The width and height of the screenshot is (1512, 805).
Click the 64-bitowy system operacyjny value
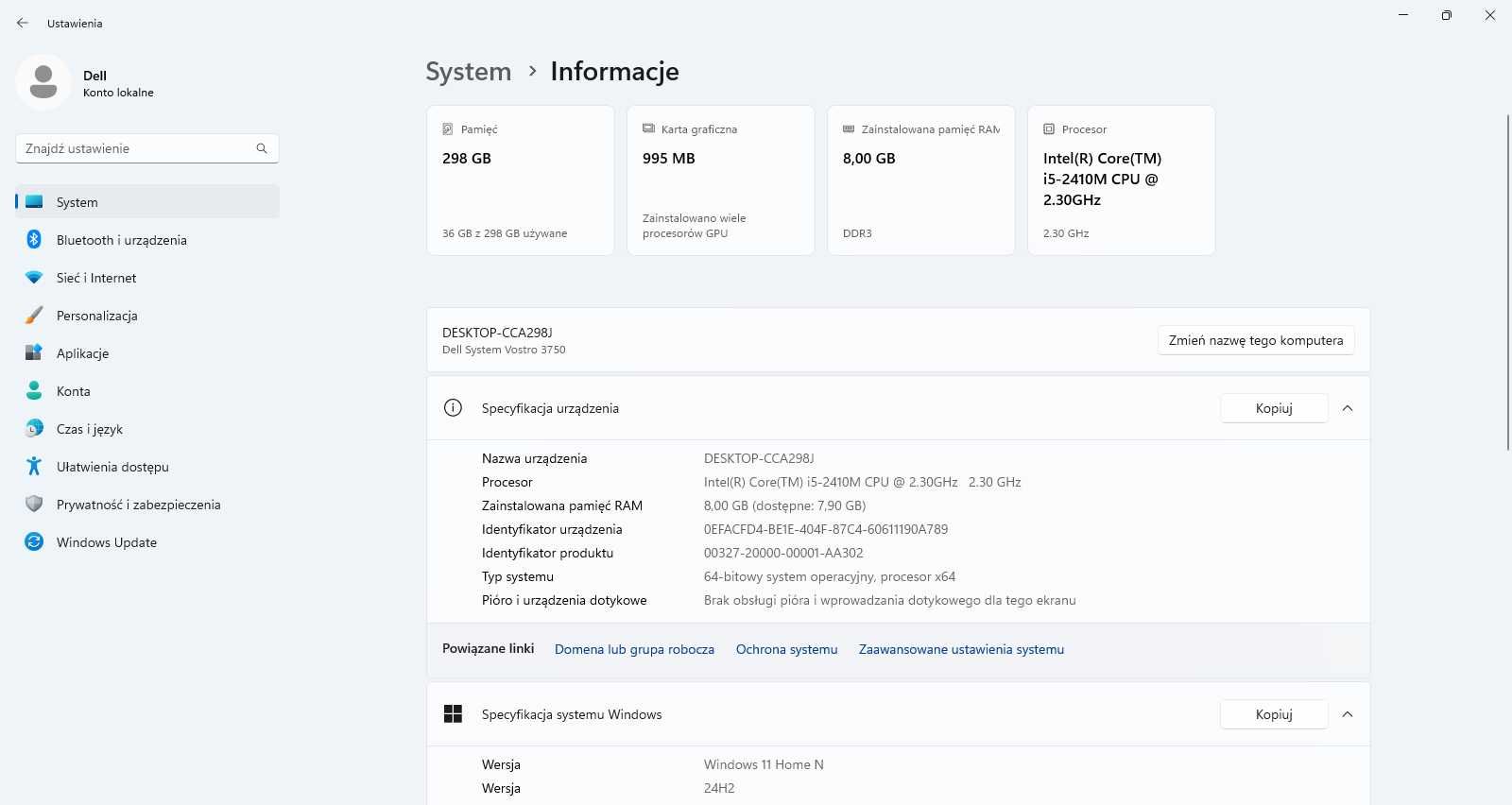pyautogui.click(x=830, y=576)
